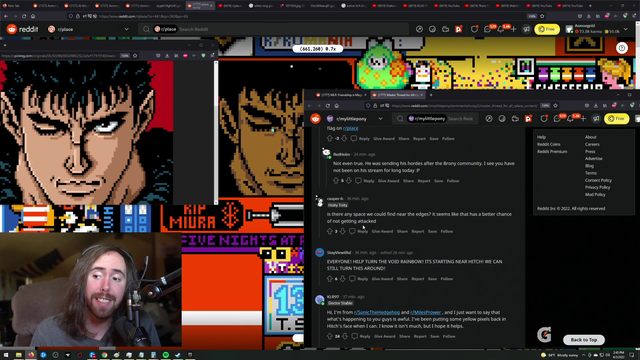Open Content Policy in the footer panel
The width and height of the screenshot is (640, 360).
pyautogui.click(x=598, y=180)
